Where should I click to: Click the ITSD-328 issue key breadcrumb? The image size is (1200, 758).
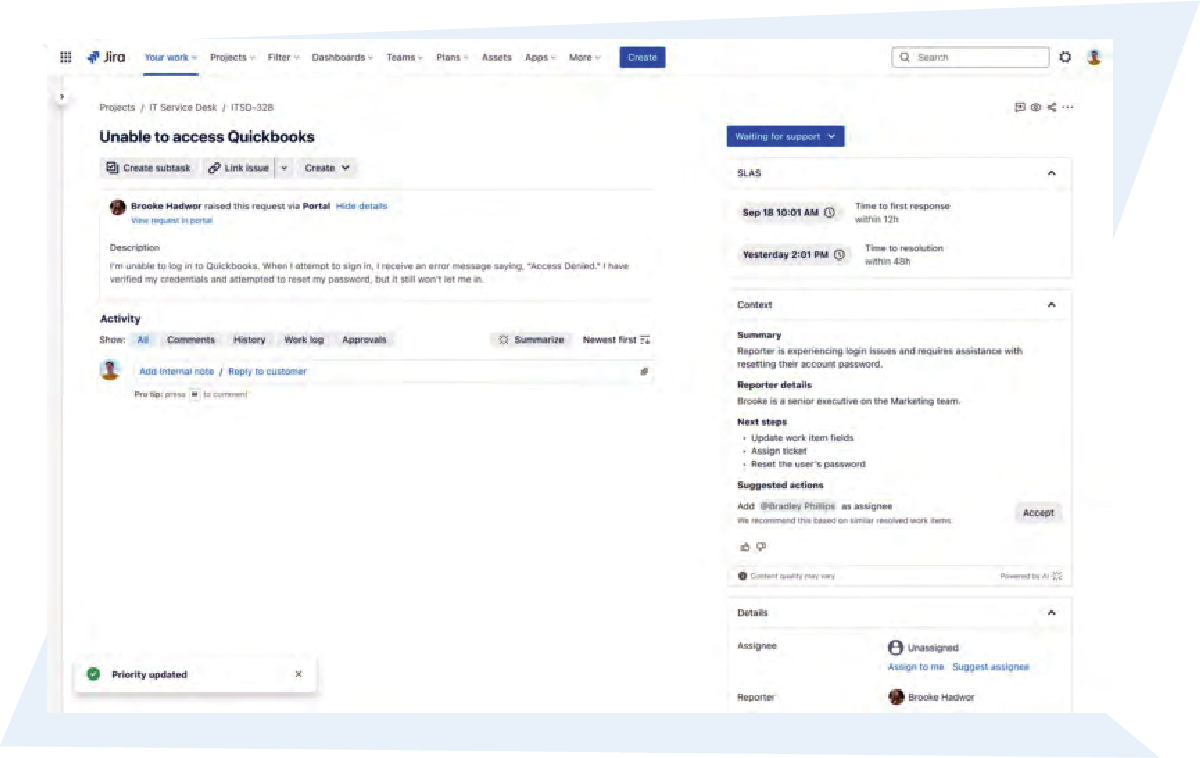click(x=252, y=107)
